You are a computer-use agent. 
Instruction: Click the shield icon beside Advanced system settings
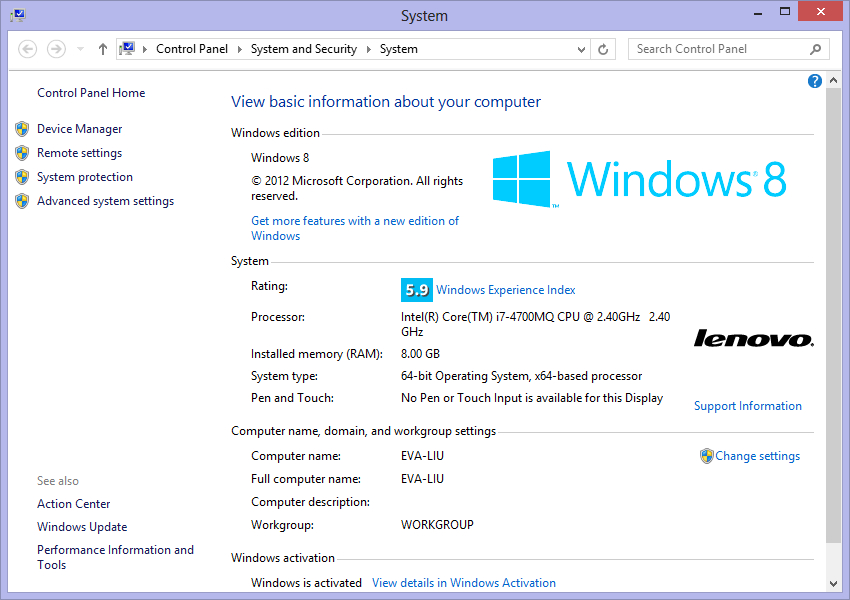tap(22, 201)
